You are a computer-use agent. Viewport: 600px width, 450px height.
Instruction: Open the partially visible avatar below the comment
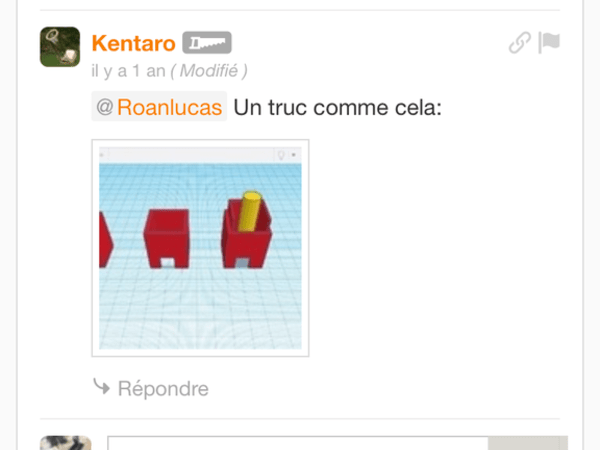(x=65, y=443)
